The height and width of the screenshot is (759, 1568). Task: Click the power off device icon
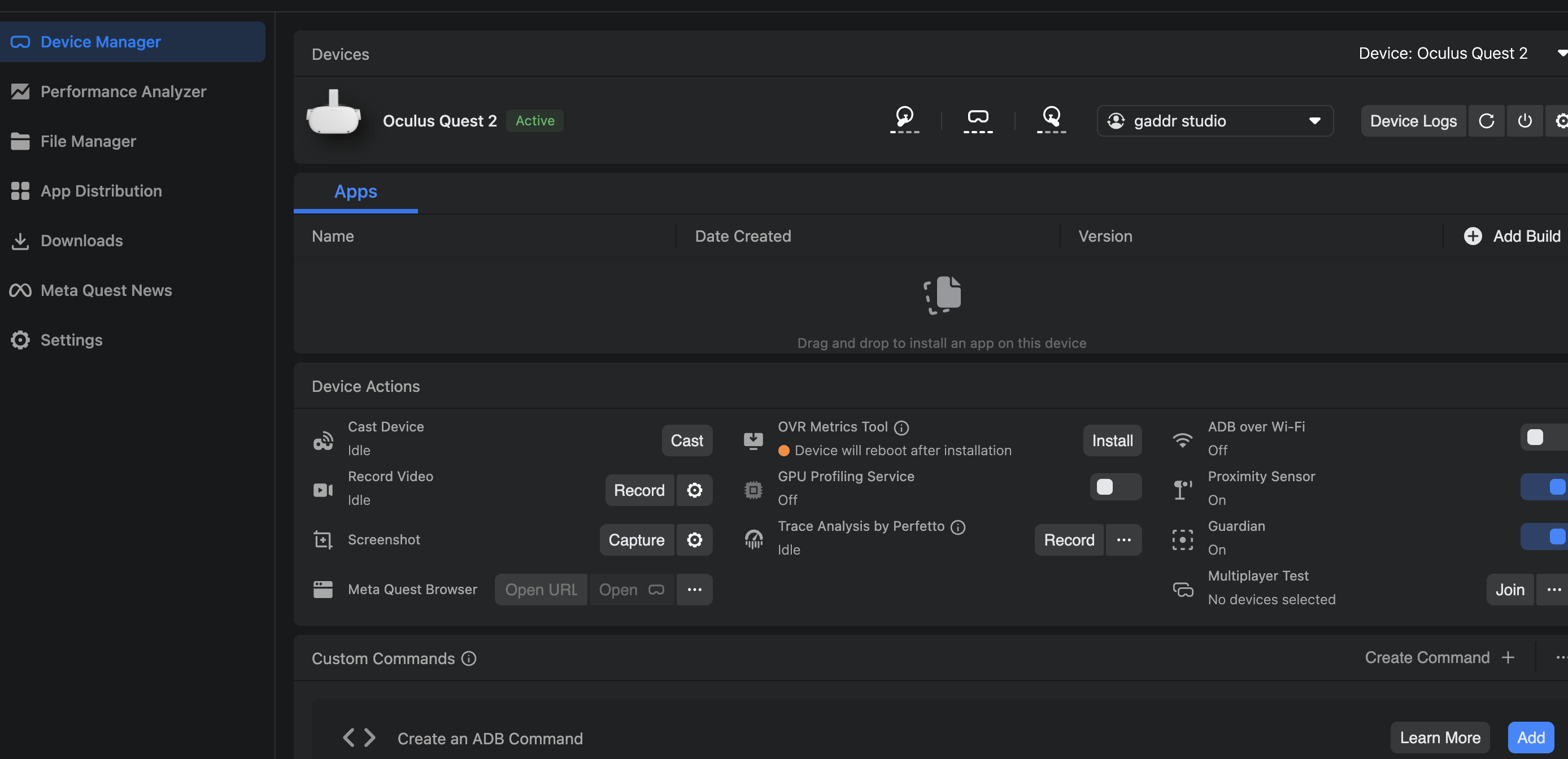[1524, 120]
